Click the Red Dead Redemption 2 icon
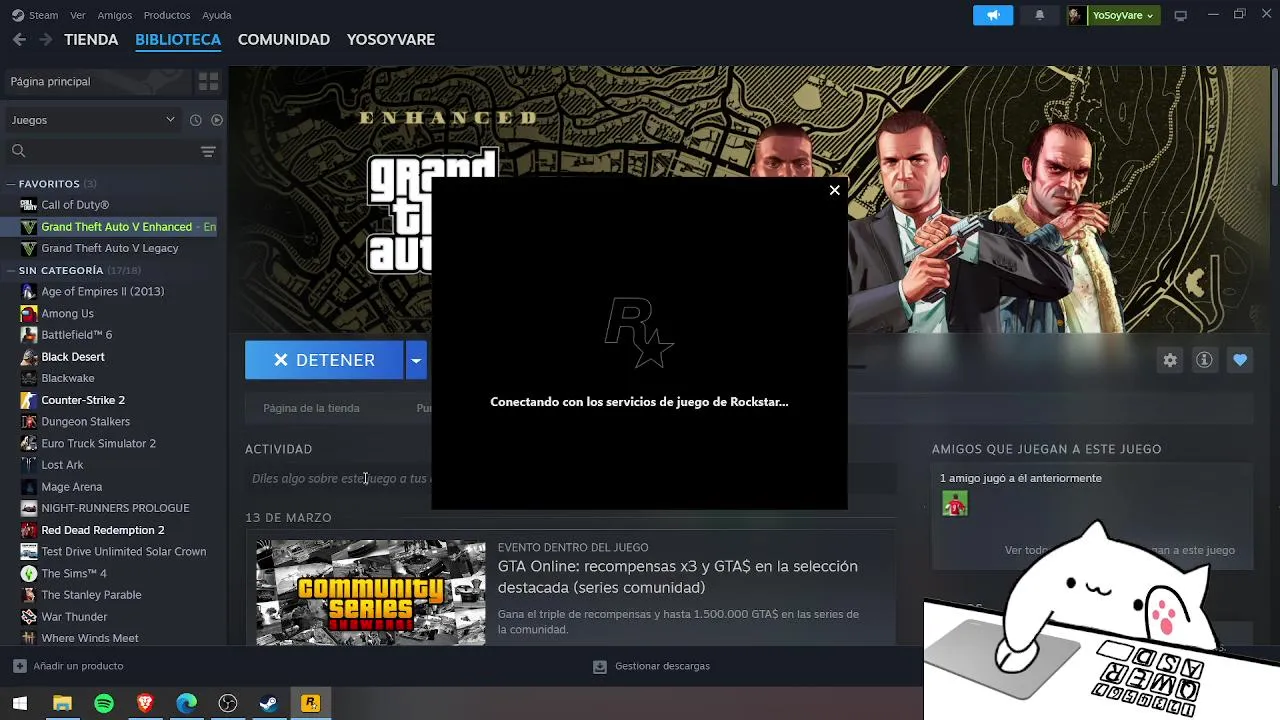 [x=29, y=530]
